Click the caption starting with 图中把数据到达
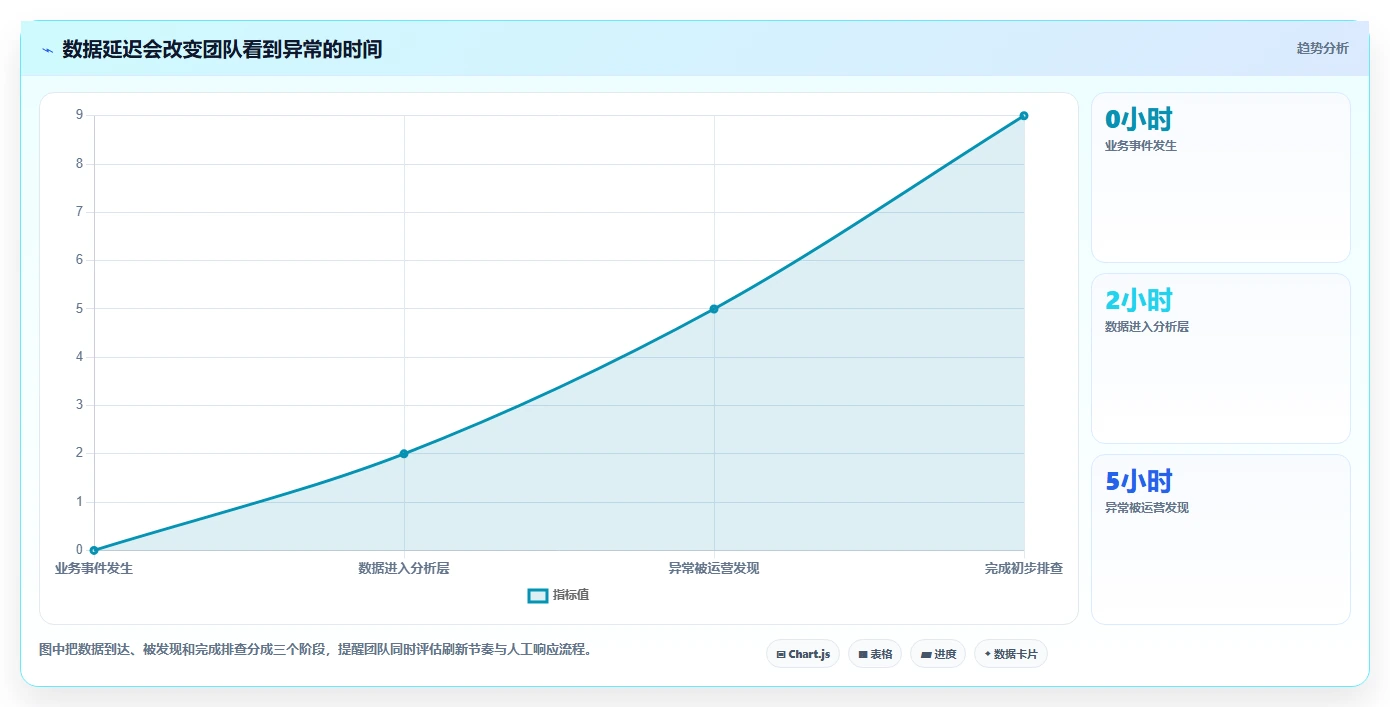The width and height of the screenshot is (1390, 707). [x=318, y=649]
